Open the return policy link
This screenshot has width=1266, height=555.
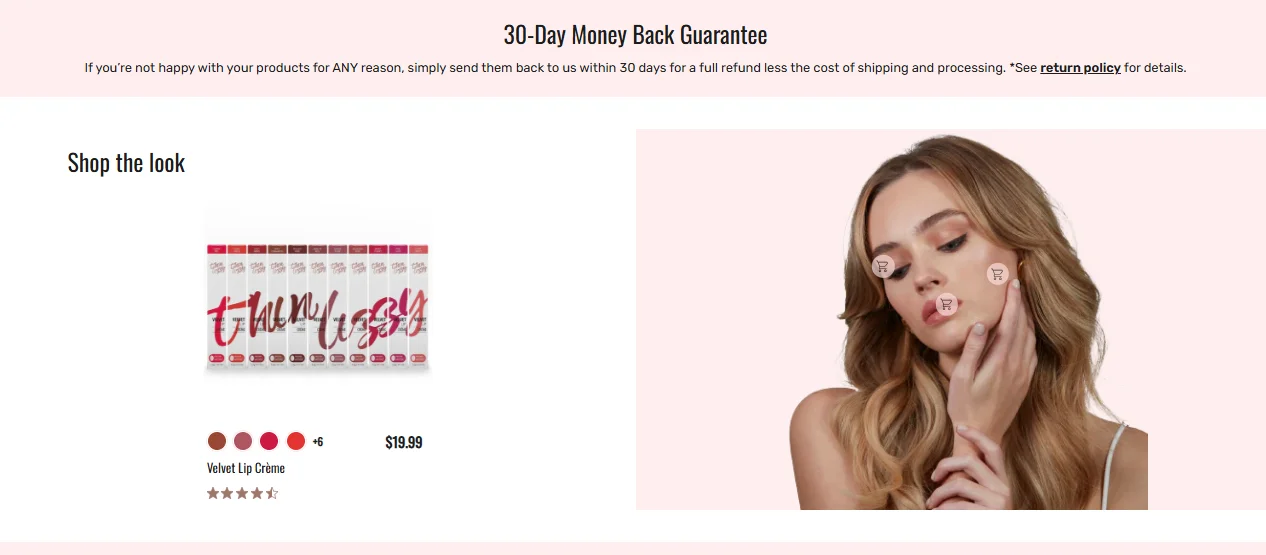click(1080, 68)
